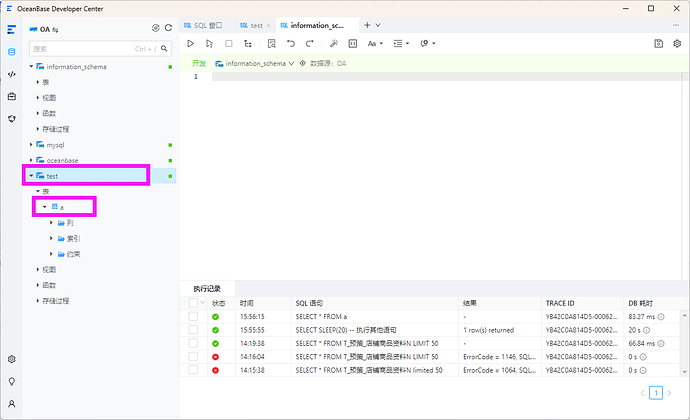
Task: Close the test tab
Action: (x=268, y=26)
